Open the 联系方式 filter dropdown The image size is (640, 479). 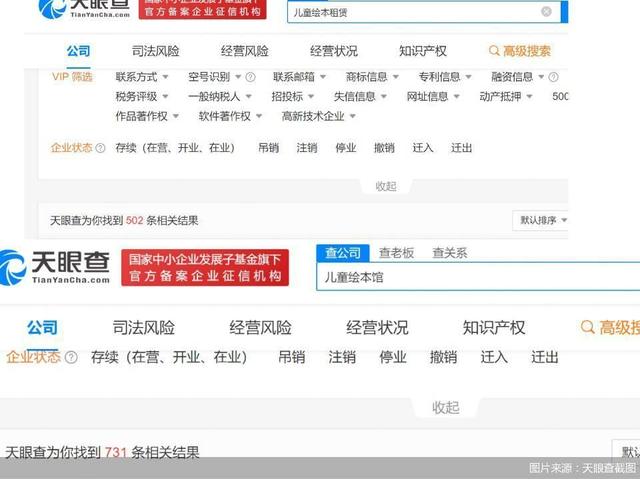click(x=142, y=77)
